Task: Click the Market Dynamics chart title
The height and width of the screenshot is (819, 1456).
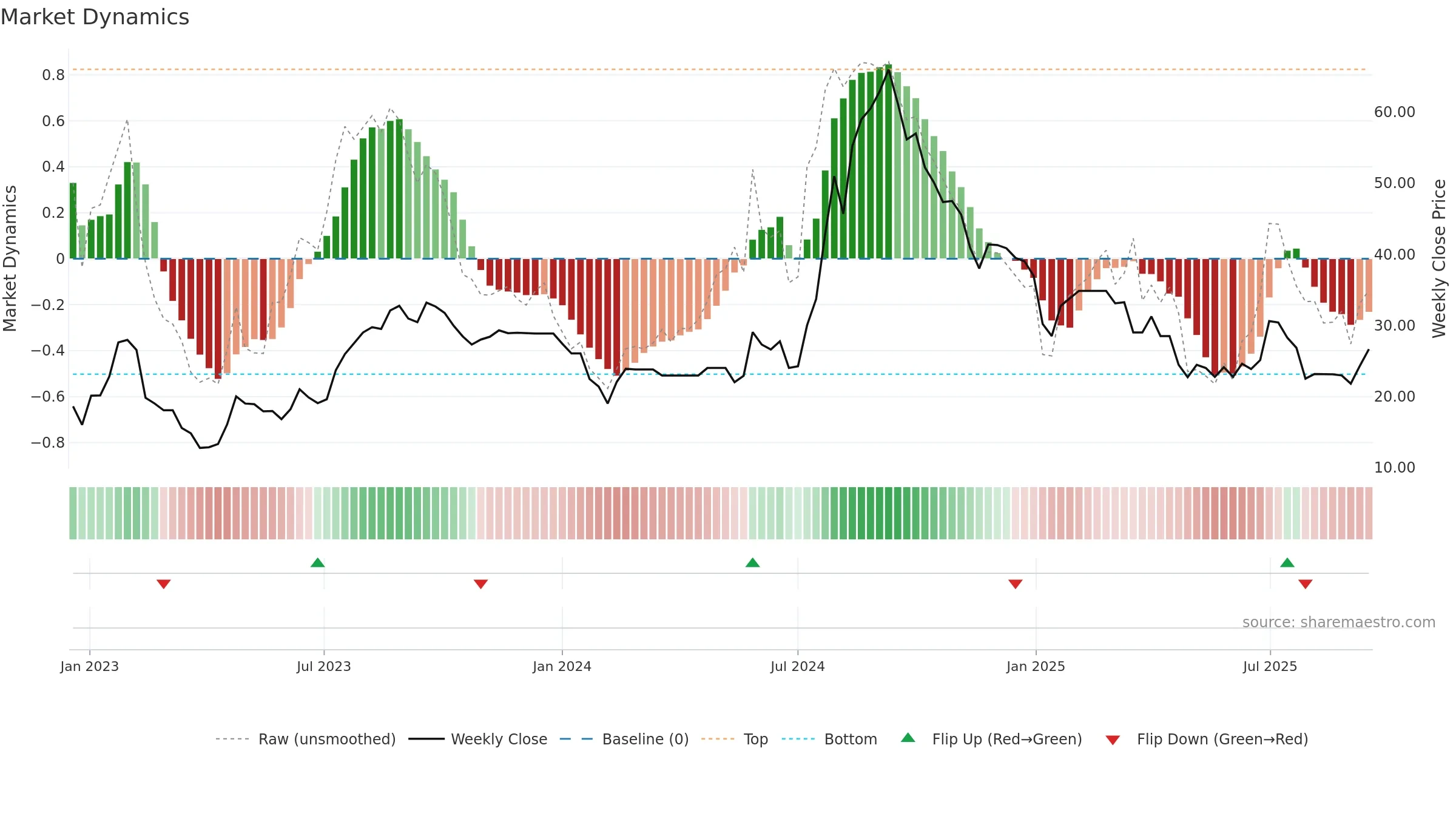Action: click(95, 17)
